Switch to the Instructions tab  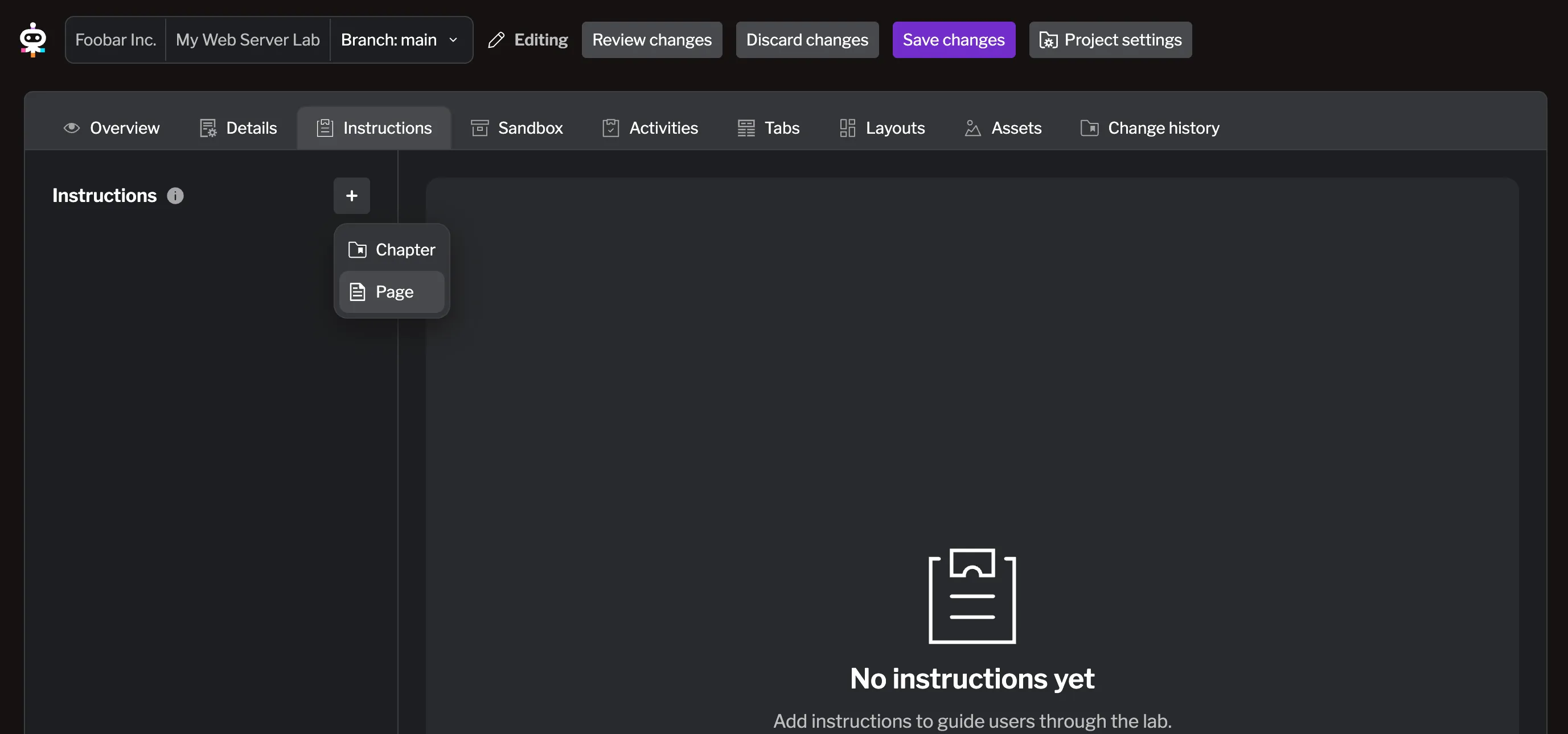[373, 127]
